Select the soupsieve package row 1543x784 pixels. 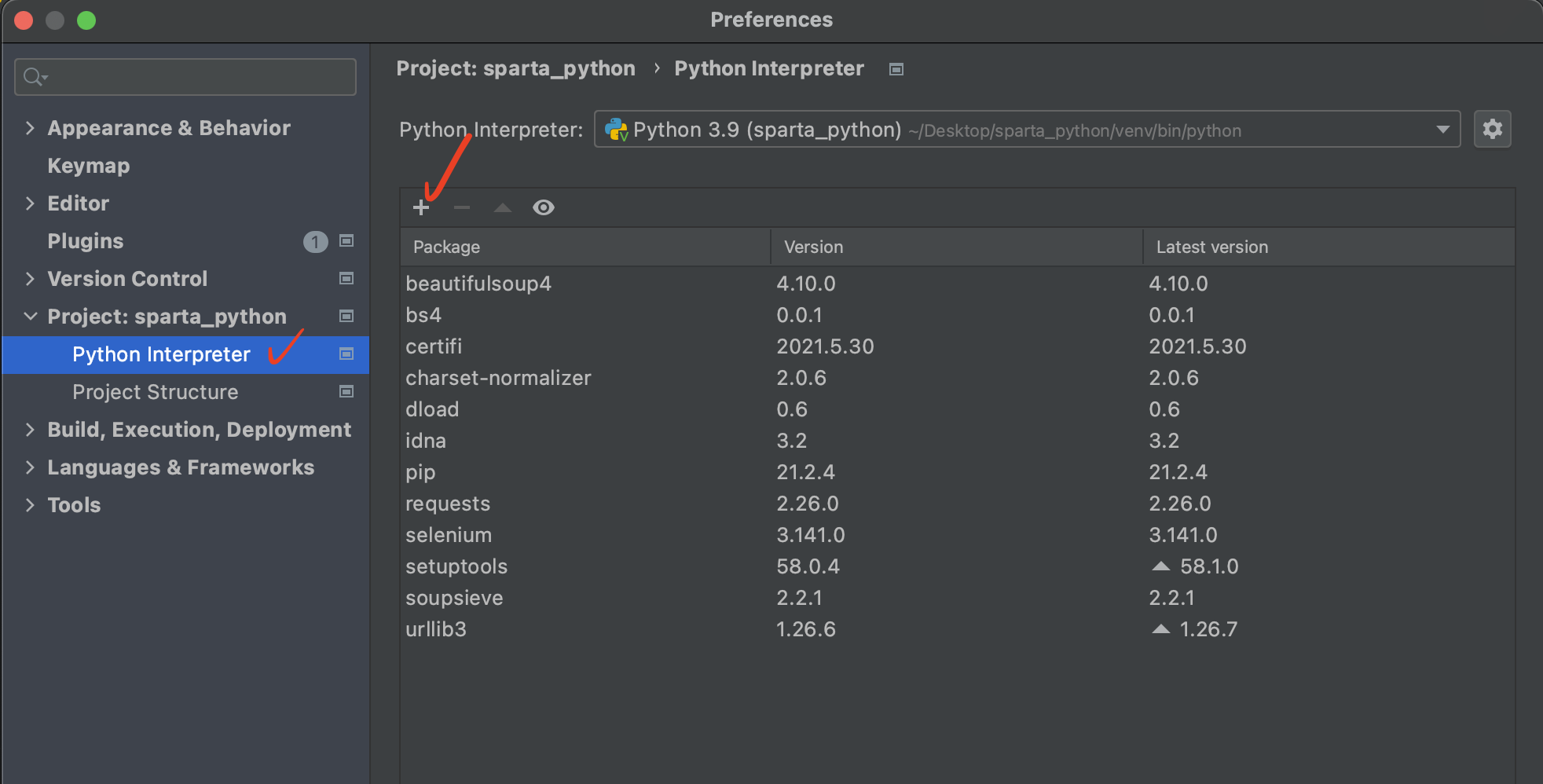[958, 598]
